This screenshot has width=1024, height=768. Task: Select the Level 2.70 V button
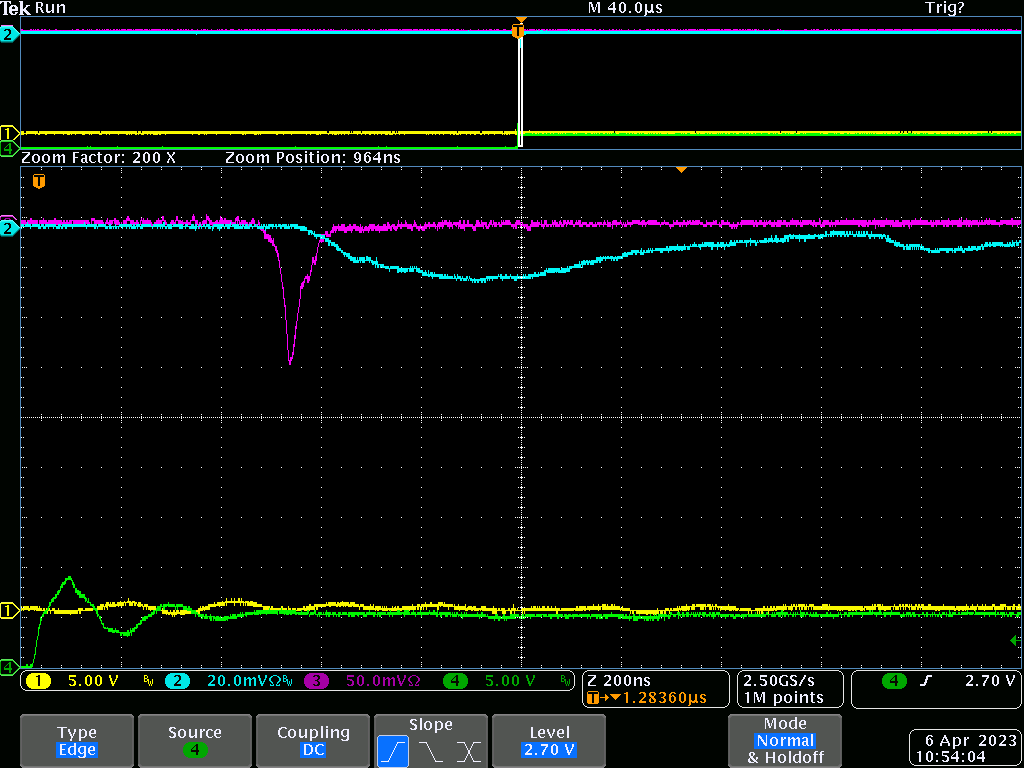[x=549, y=741]
